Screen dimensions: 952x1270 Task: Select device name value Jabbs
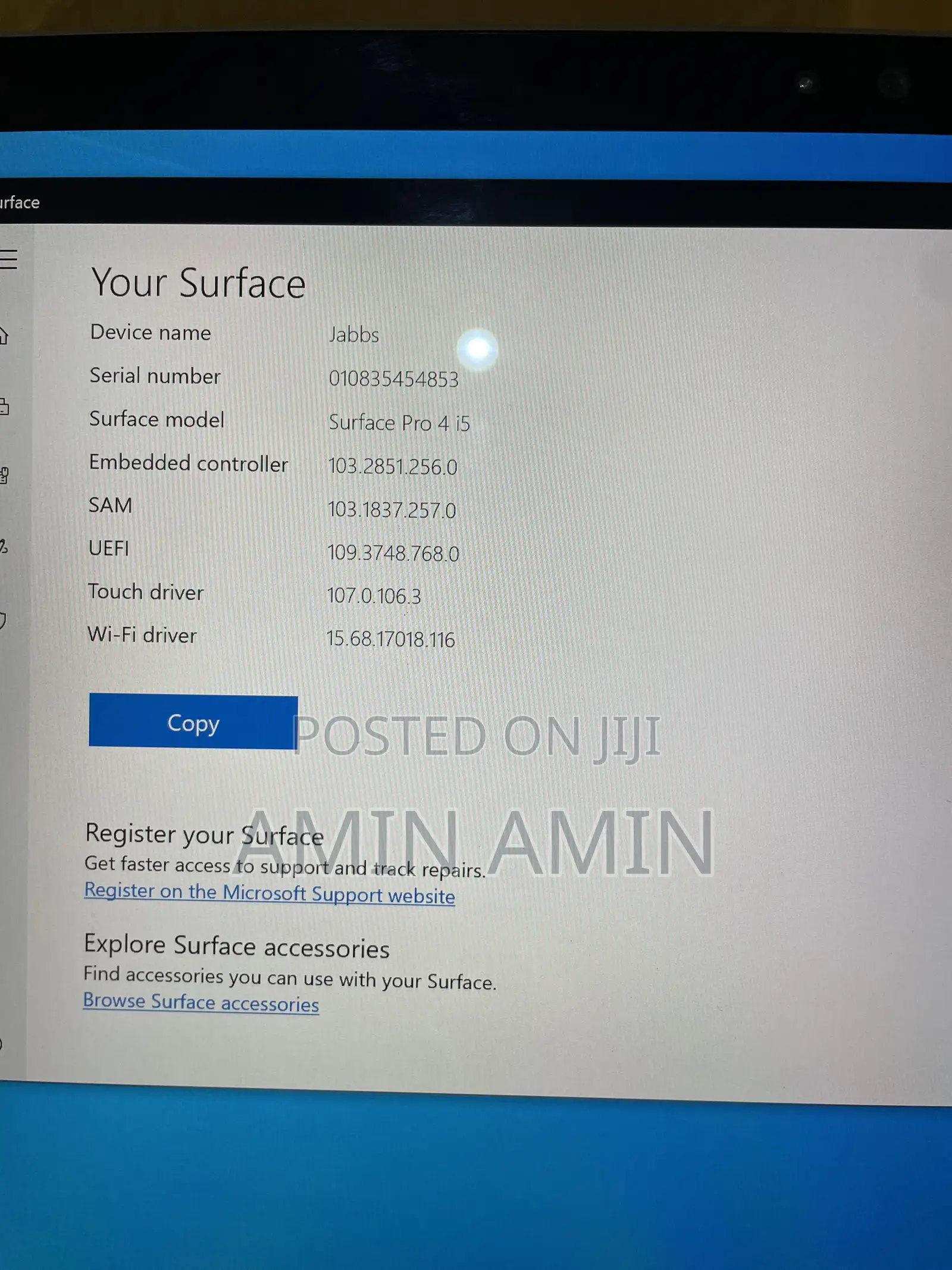pos(354,334)
